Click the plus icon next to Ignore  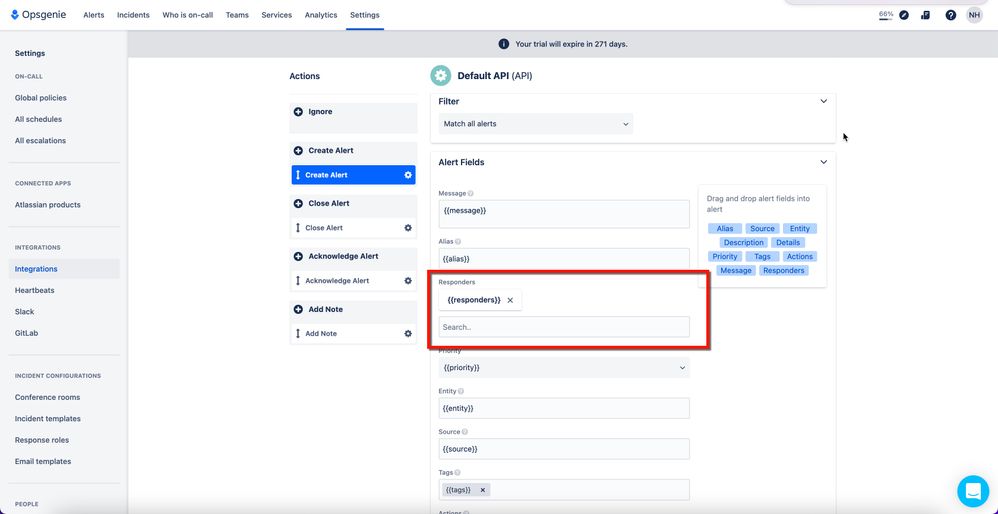298,111
